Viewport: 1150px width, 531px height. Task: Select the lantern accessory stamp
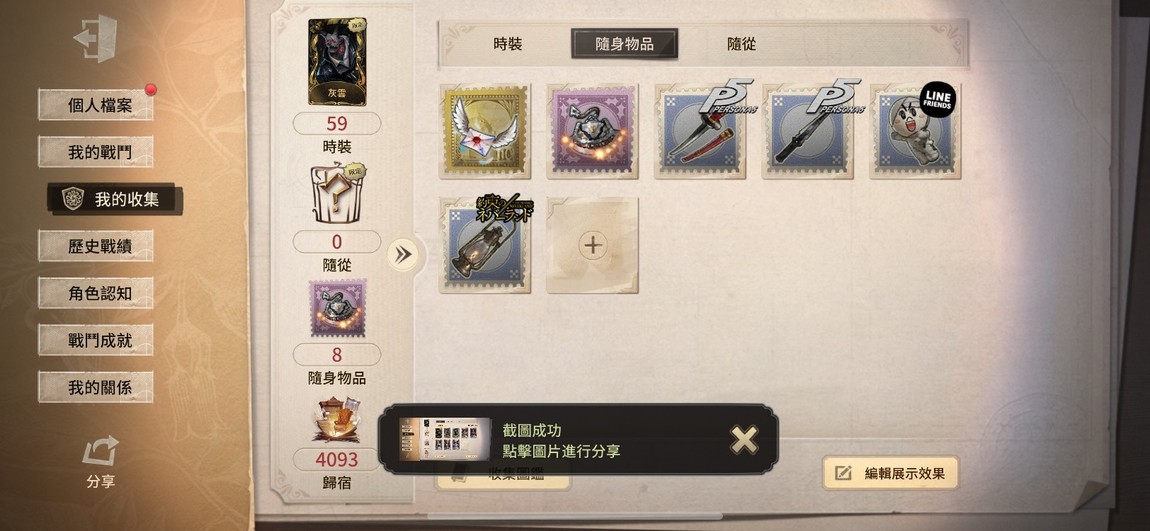point(485,245)
